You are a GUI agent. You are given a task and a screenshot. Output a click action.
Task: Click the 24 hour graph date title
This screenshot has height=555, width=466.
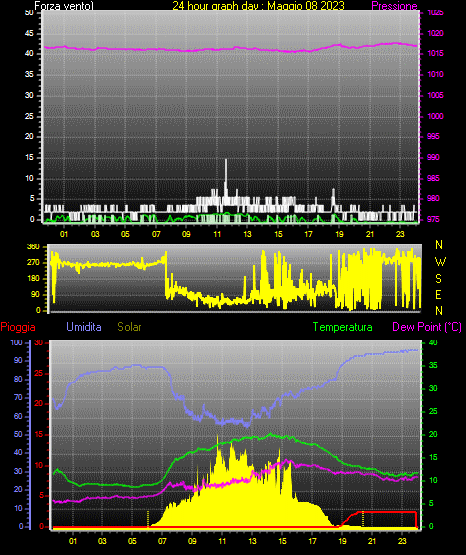[258, 6]
